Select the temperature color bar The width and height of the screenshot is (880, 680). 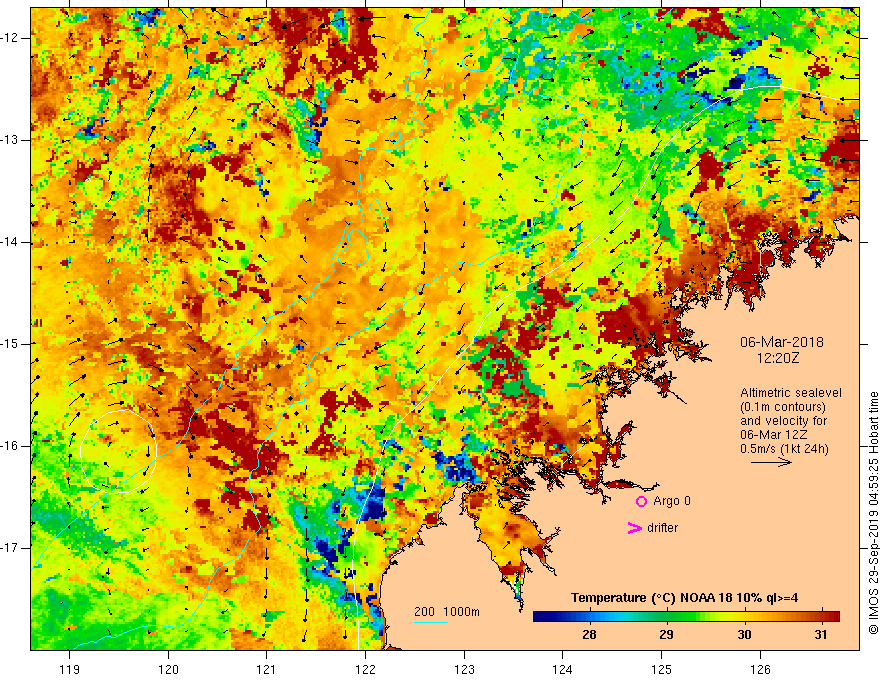(x=686, y=617)
